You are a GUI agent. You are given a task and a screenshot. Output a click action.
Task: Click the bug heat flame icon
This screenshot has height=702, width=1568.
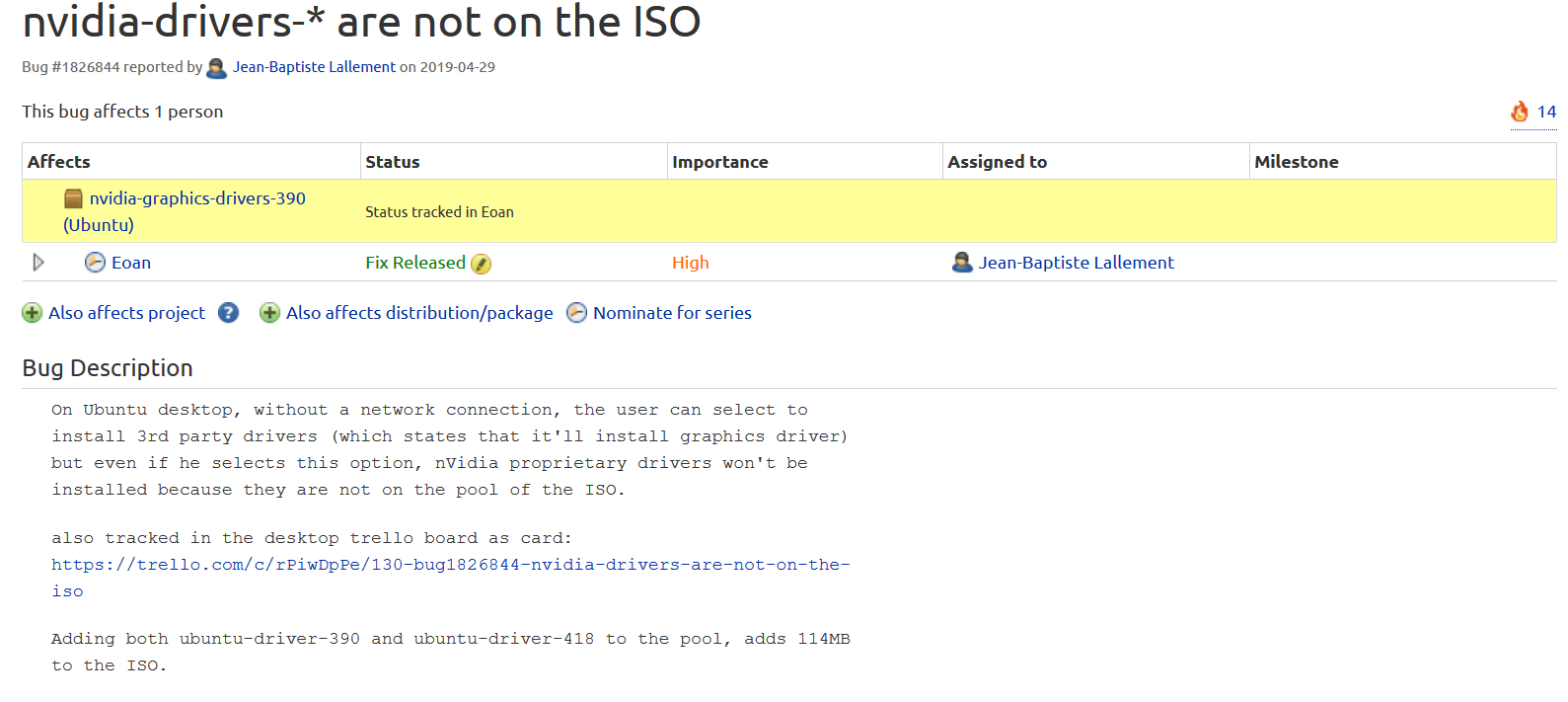pyautogui.click(x=1520, y=113)
